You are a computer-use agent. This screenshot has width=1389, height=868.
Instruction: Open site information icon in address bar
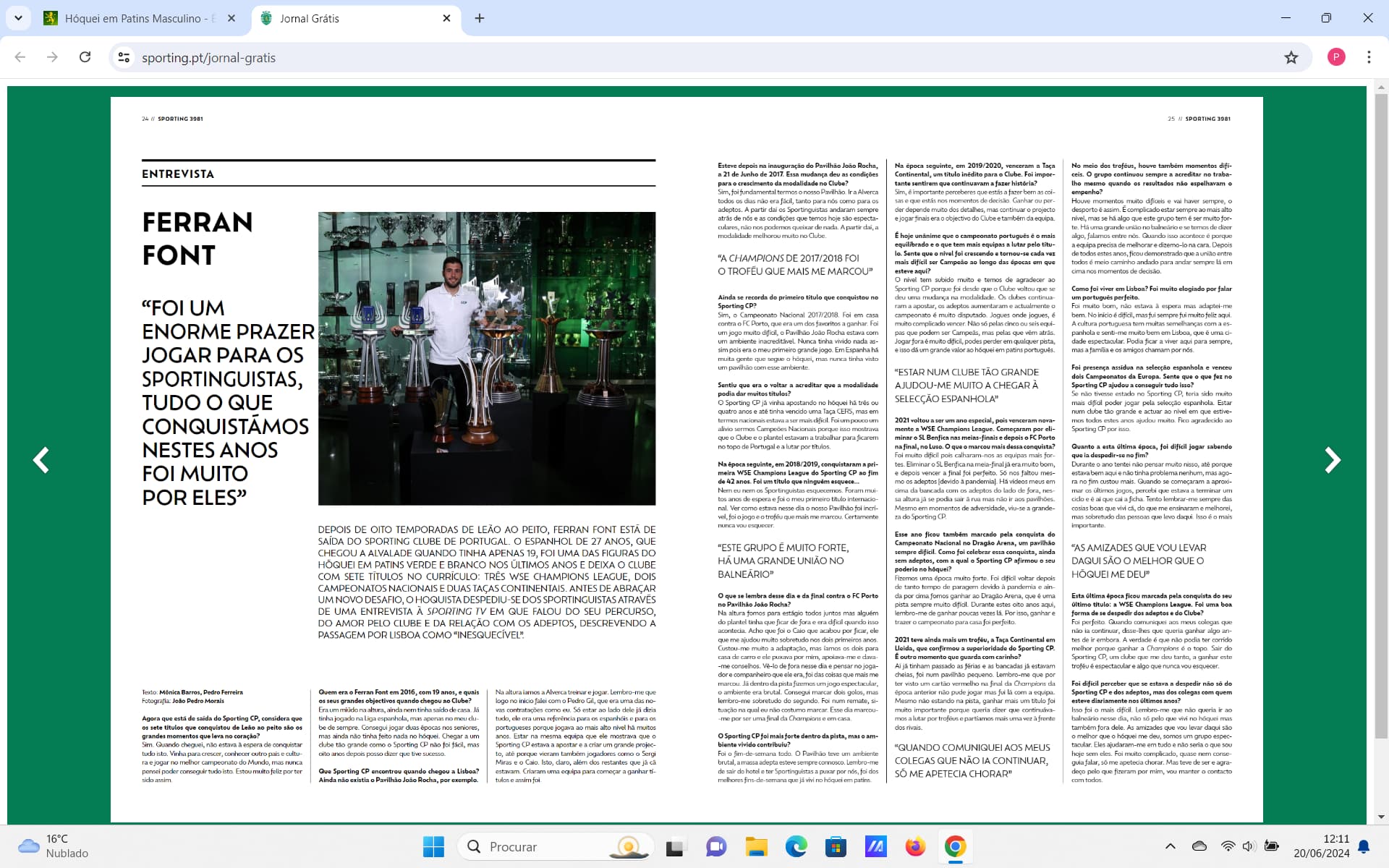124,57
